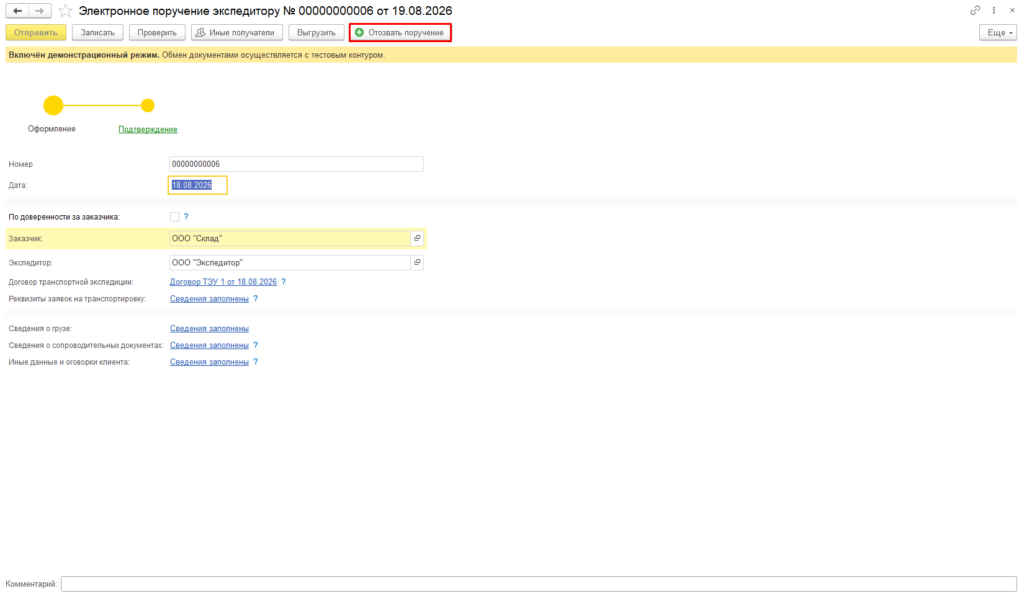The image size is (1024, 596).
Task: Go back with the left arrow
Action: click(18, 11)
